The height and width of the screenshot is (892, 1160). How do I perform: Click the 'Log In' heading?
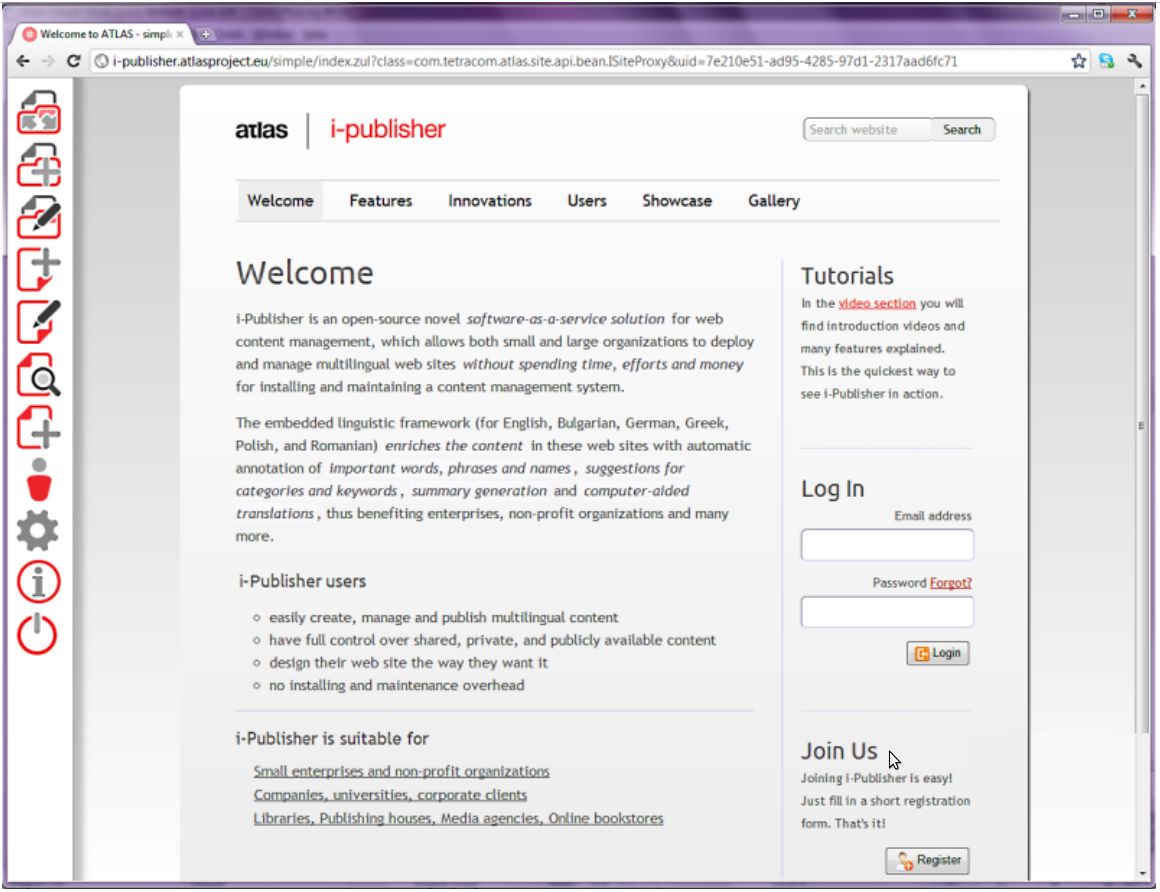point(832,489)
